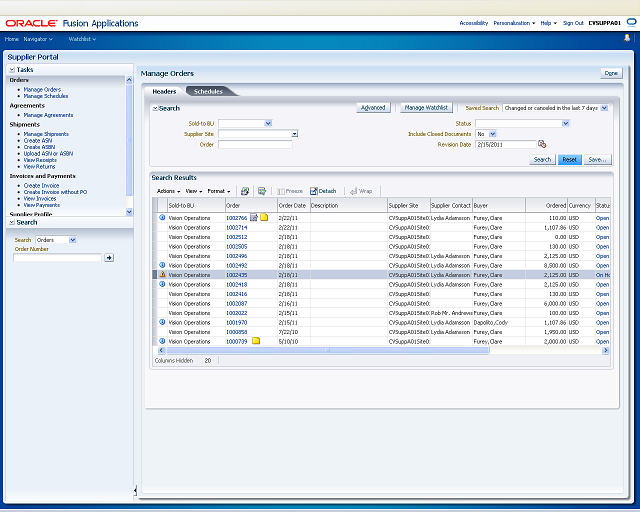Open the Format menu in Search Results
The height and width of the screenshot is (512, 640).
coord(219,191)
